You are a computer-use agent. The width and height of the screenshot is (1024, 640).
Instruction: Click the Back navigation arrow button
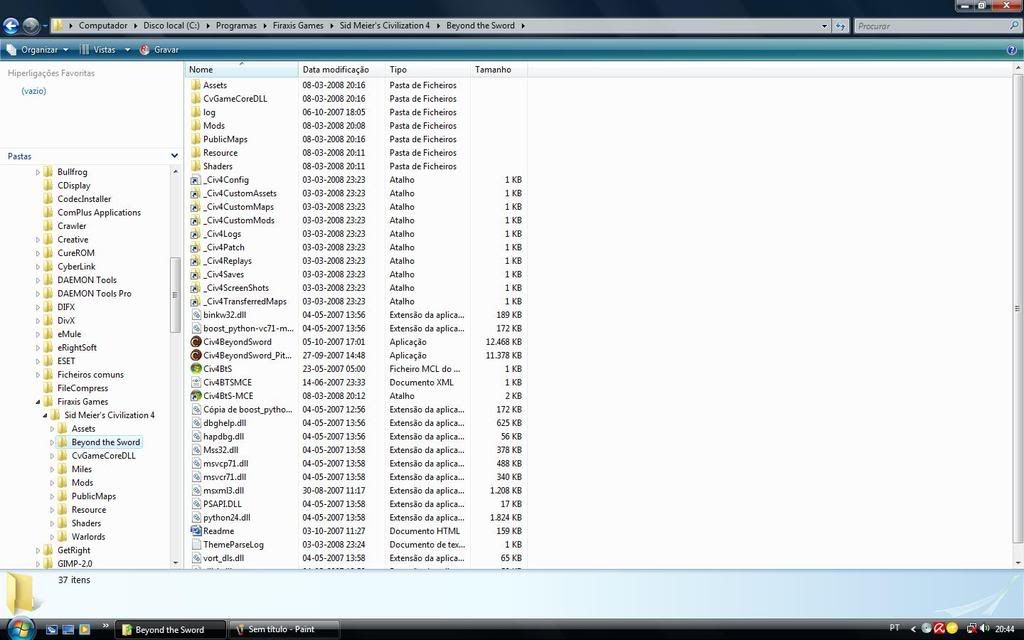(x=10, y=25)
